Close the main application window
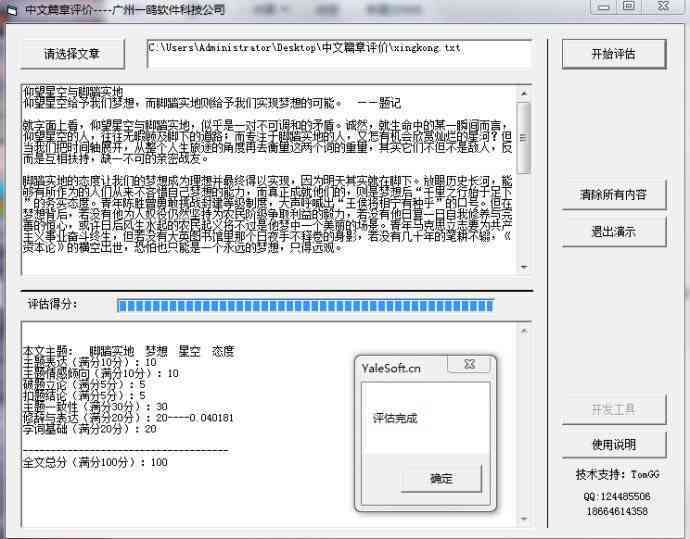This screenshot has width=690, height=539. pos(664,7)
